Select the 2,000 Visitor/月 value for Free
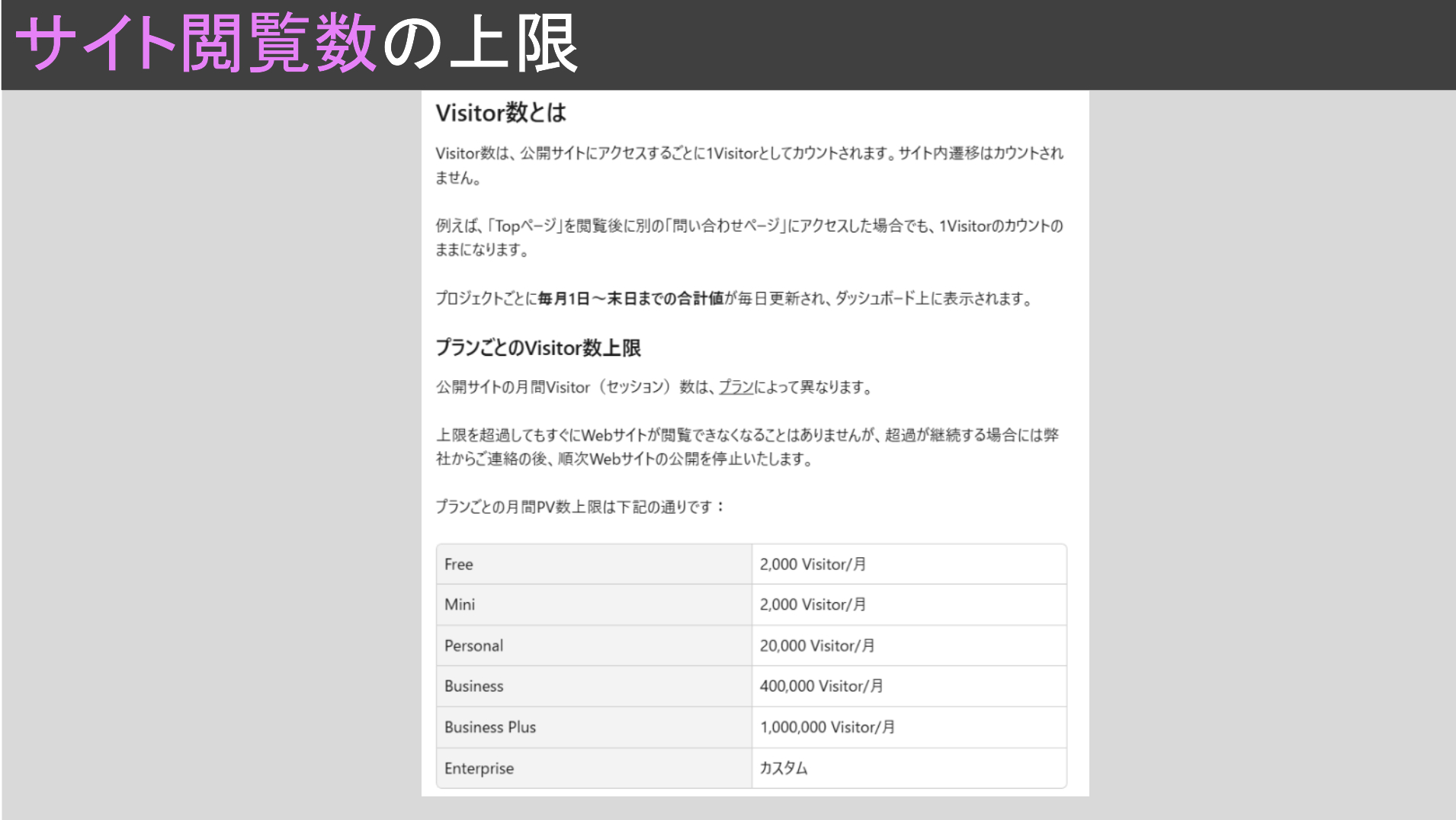The image size is (1456, 820). pos(813,565)
